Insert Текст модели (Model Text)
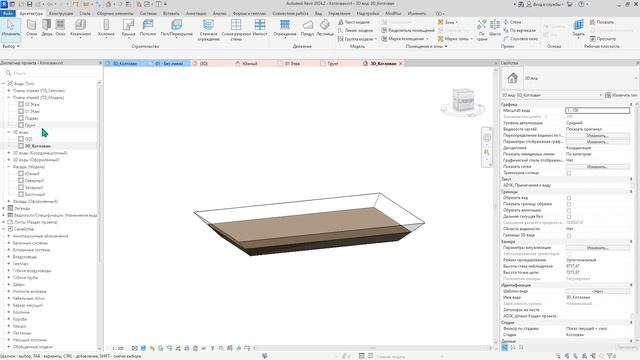 [354, 22]
